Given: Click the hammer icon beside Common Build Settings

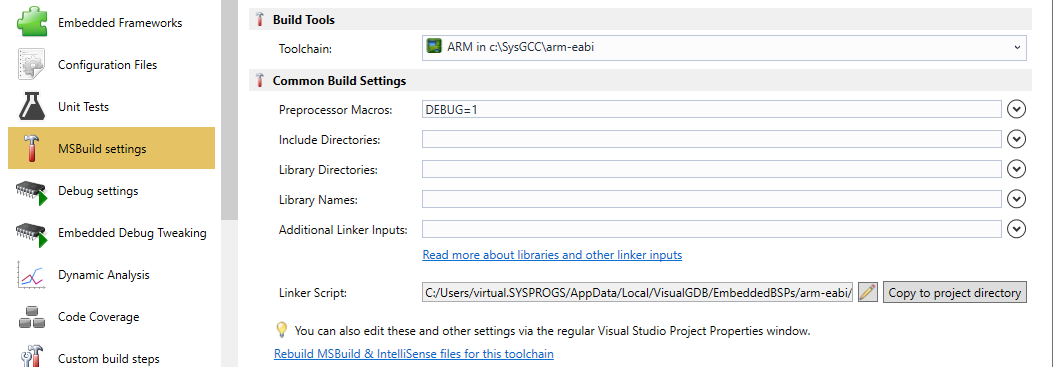Looking at the screenshot, I should click(261, 81).
